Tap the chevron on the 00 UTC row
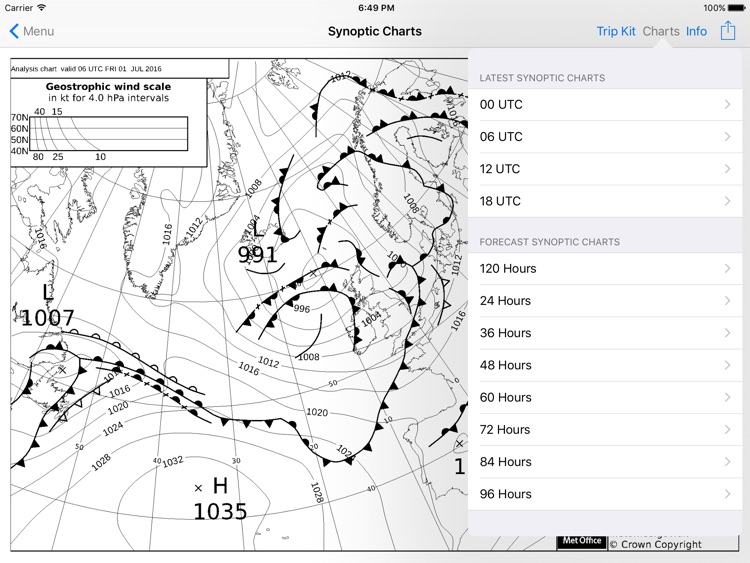This screenshot has height=563, width=750. coord(728,104)
